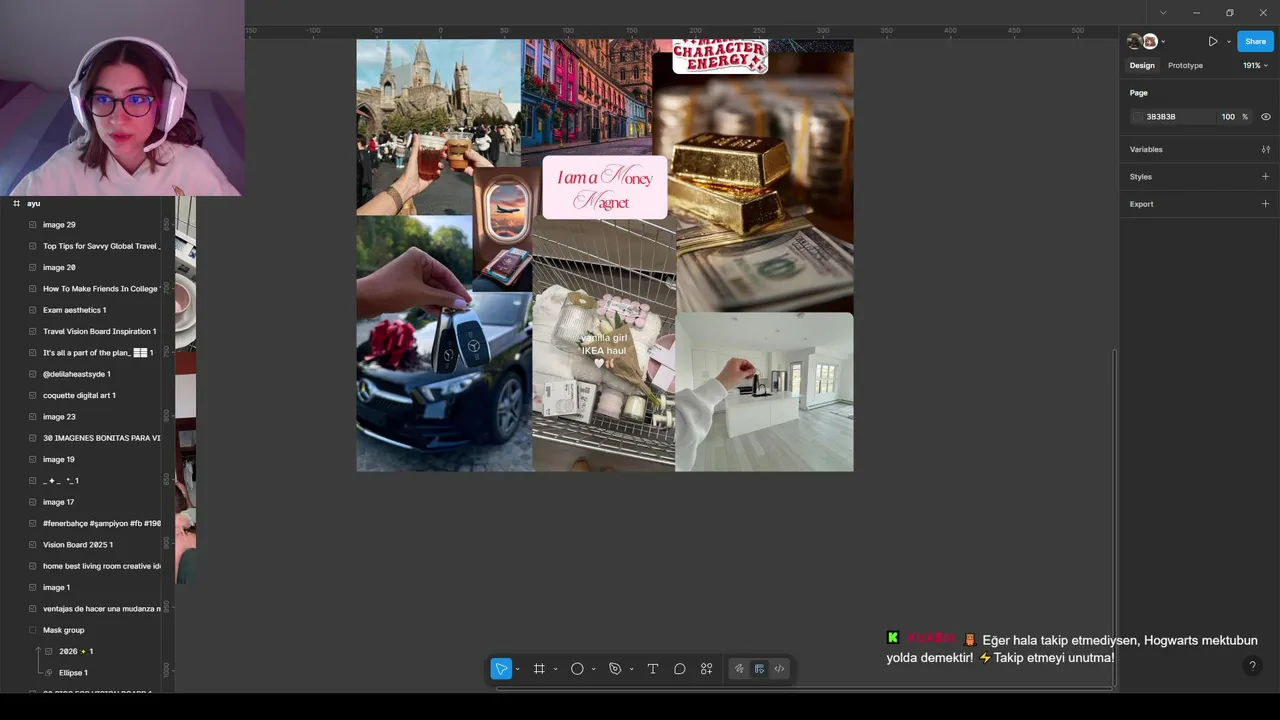Screen dimensions: 1280x720
Task: Open the window tab dropdown chevron in the title bar
Action: [x=1163, y=13]
